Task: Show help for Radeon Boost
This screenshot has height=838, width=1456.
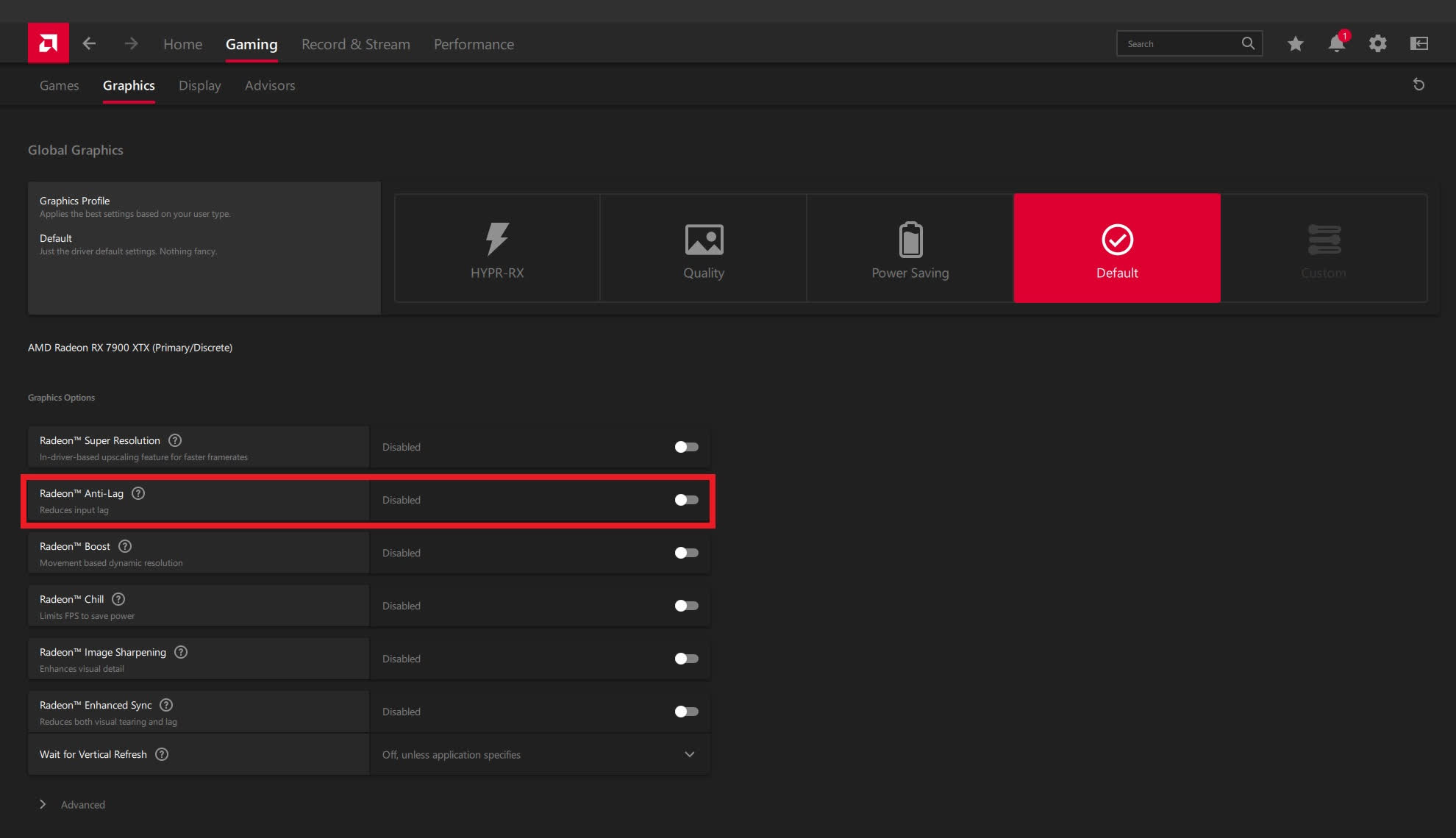Action: [125, 546]
